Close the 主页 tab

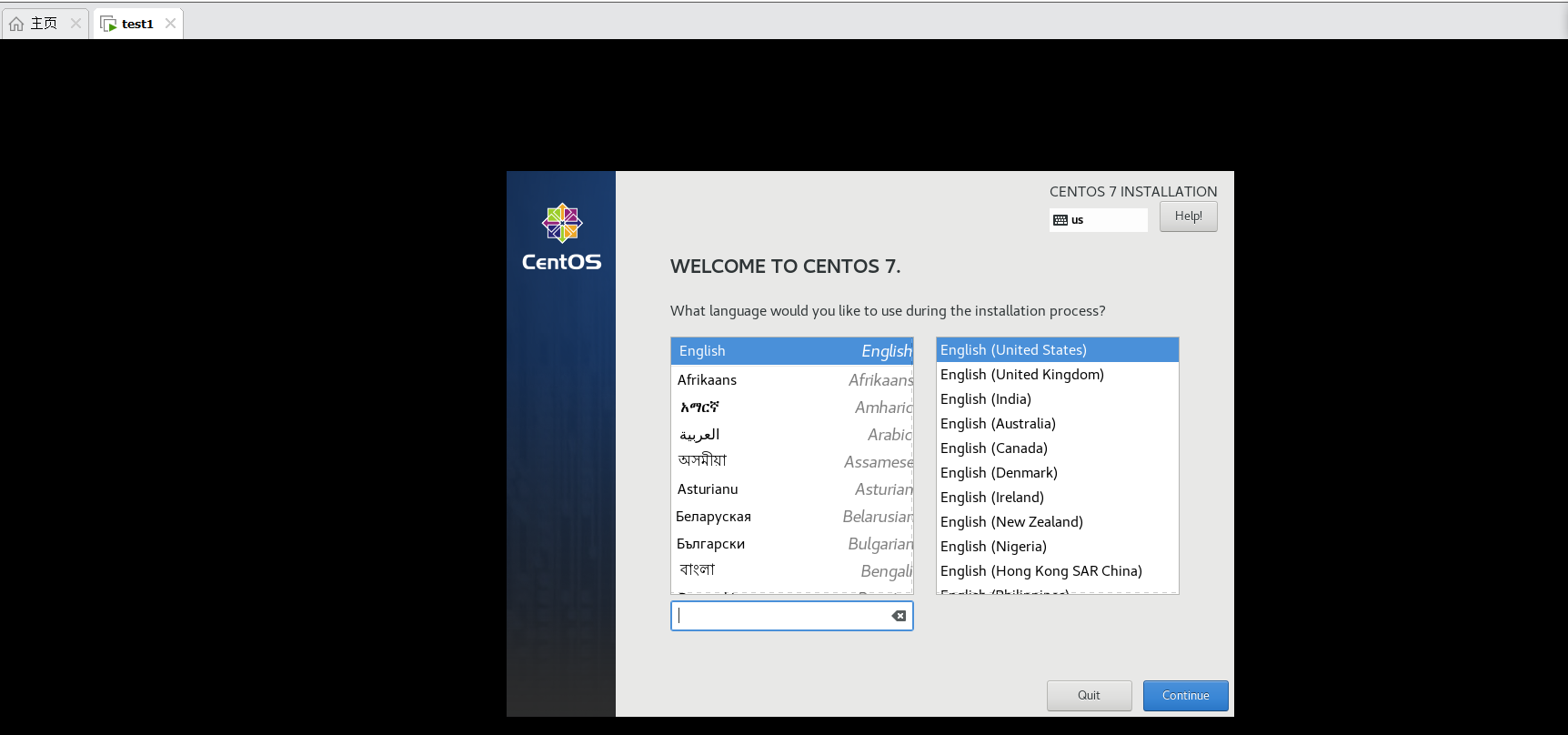coord(75,24)
